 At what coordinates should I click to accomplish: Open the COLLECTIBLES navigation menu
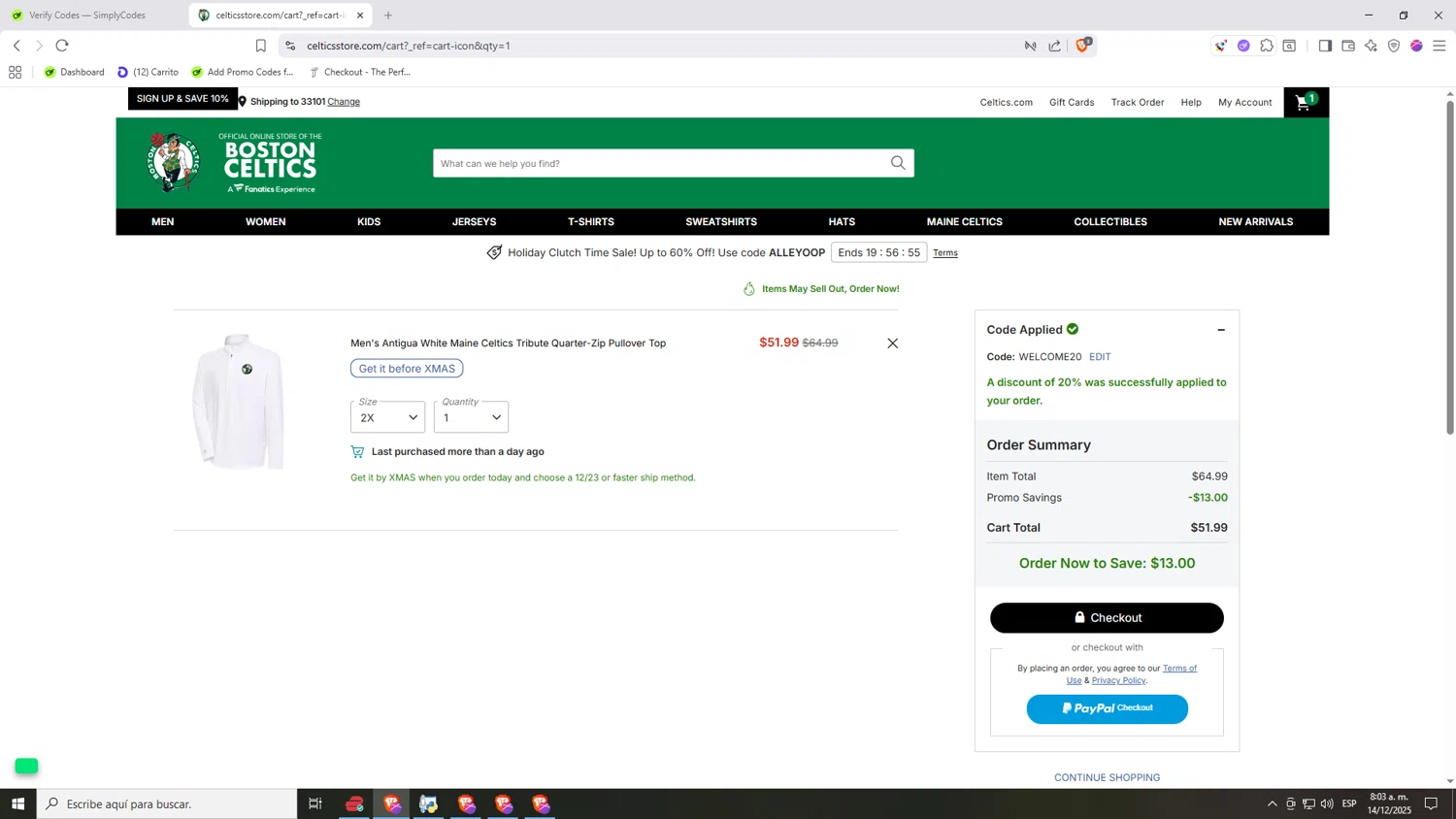click(x=1110, y=222)
